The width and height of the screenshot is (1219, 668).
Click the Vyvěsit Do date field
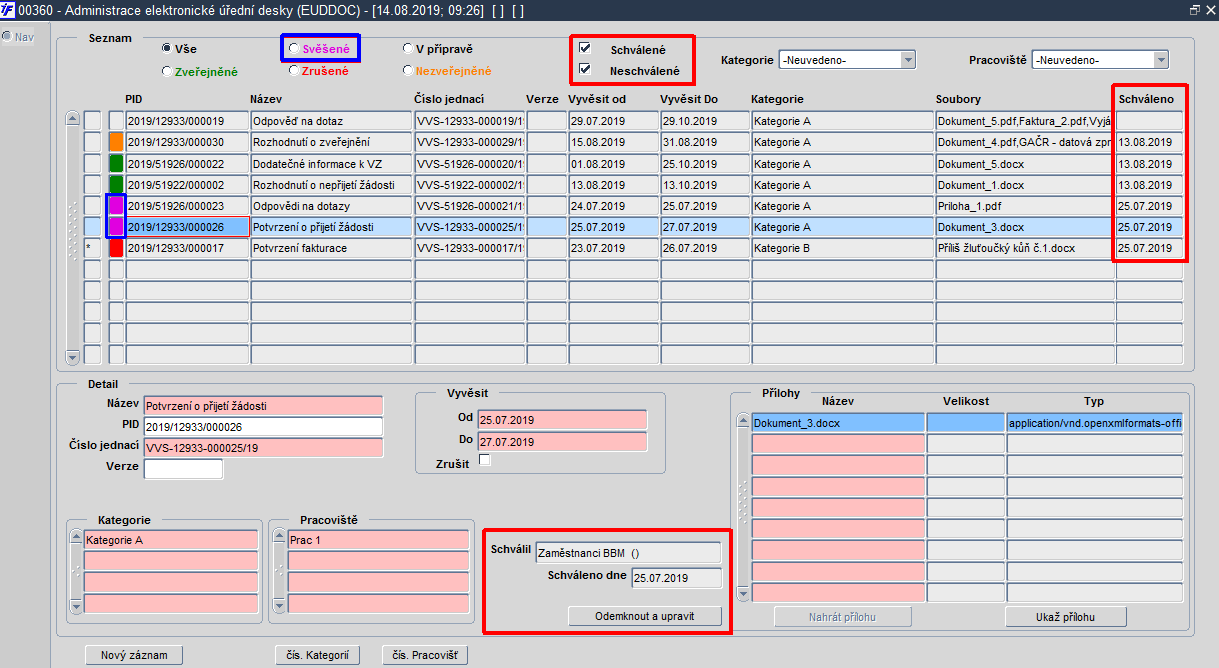563,441
